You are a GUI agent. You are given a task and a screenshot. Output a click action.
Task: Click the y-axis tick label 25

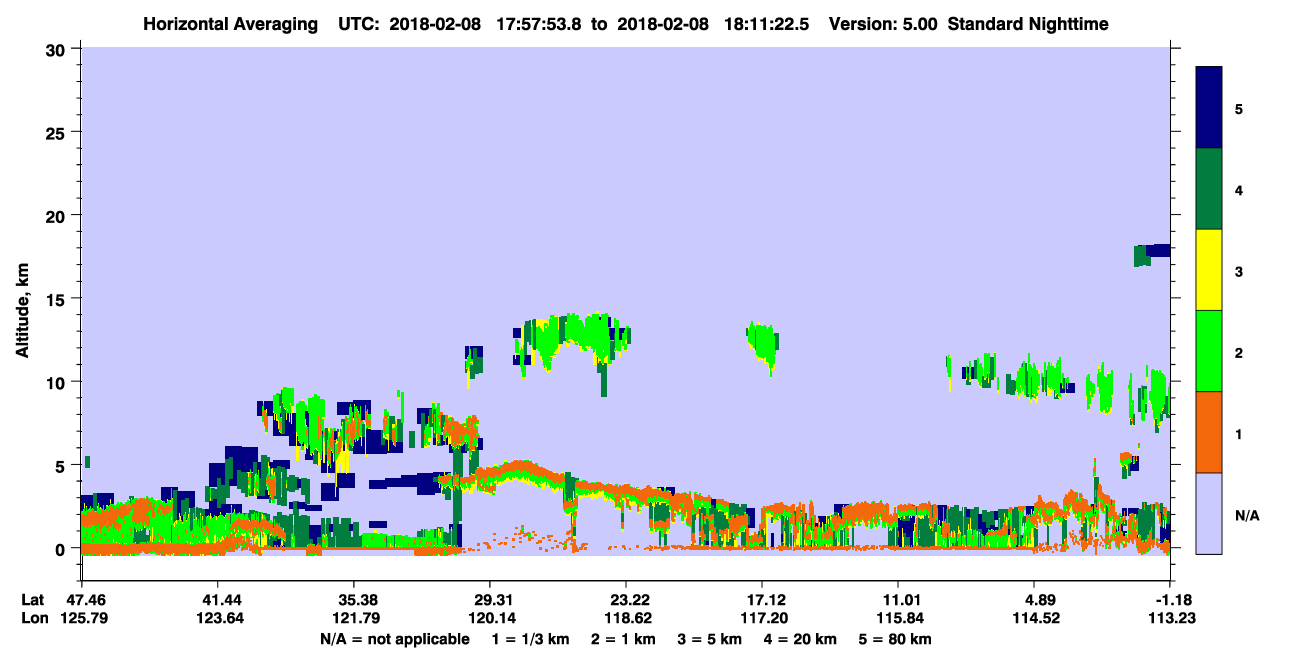[58, 132]
